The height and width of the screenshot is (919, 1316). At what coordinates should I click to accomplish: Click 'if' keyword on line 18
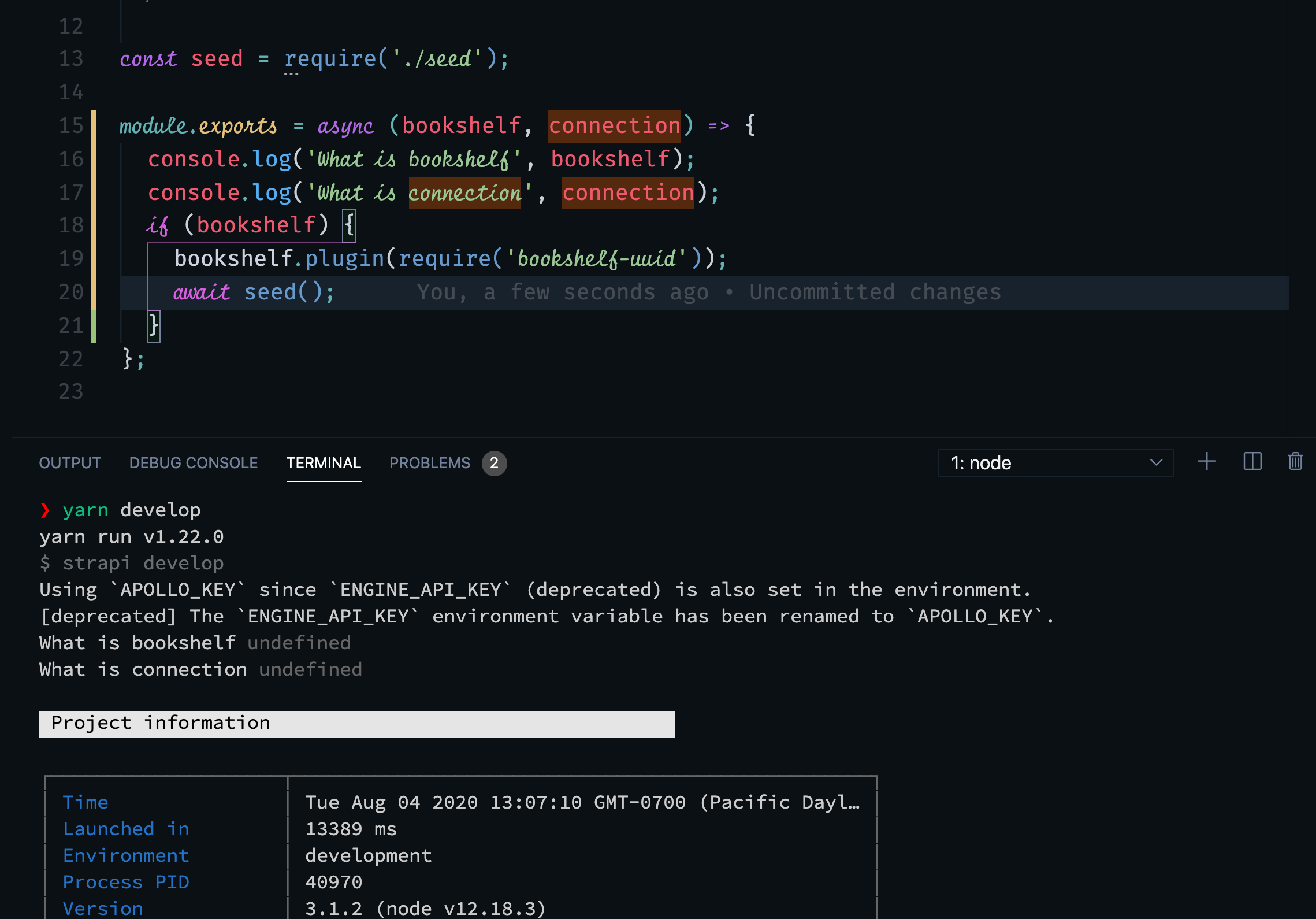[157, 225]
